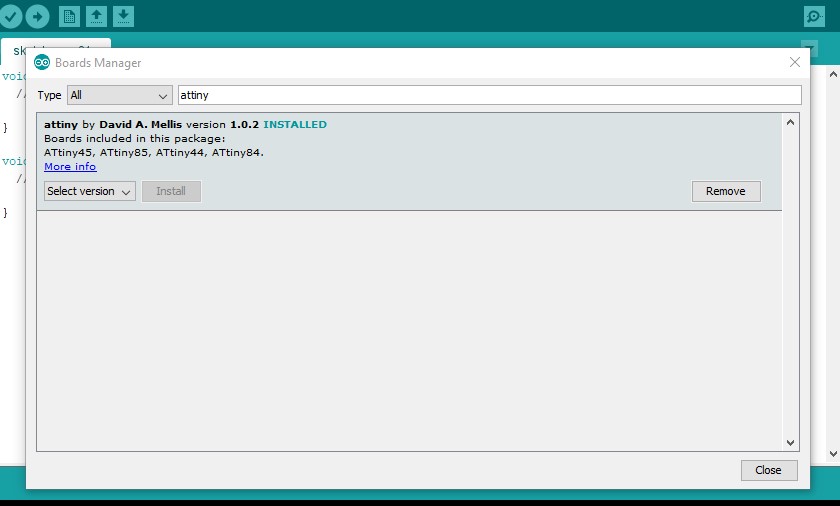Open the Serial Monitor magnifier icon
840x506 pixels.
[x=814, y=16]
